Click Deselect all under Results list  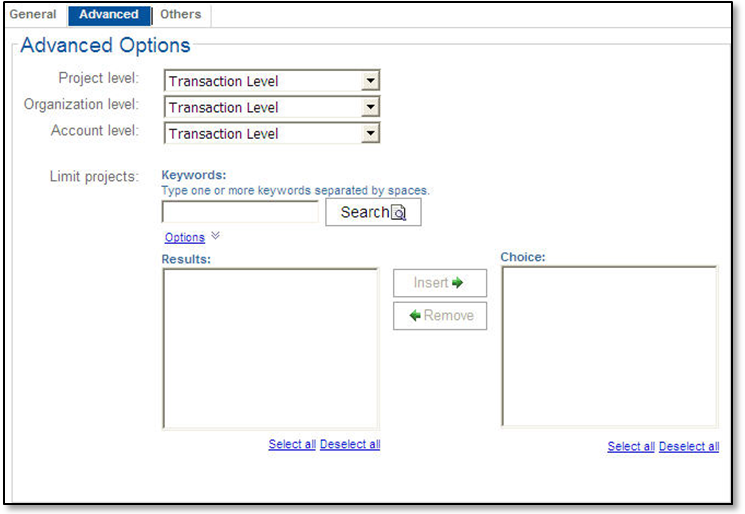(x=350, y=445)
